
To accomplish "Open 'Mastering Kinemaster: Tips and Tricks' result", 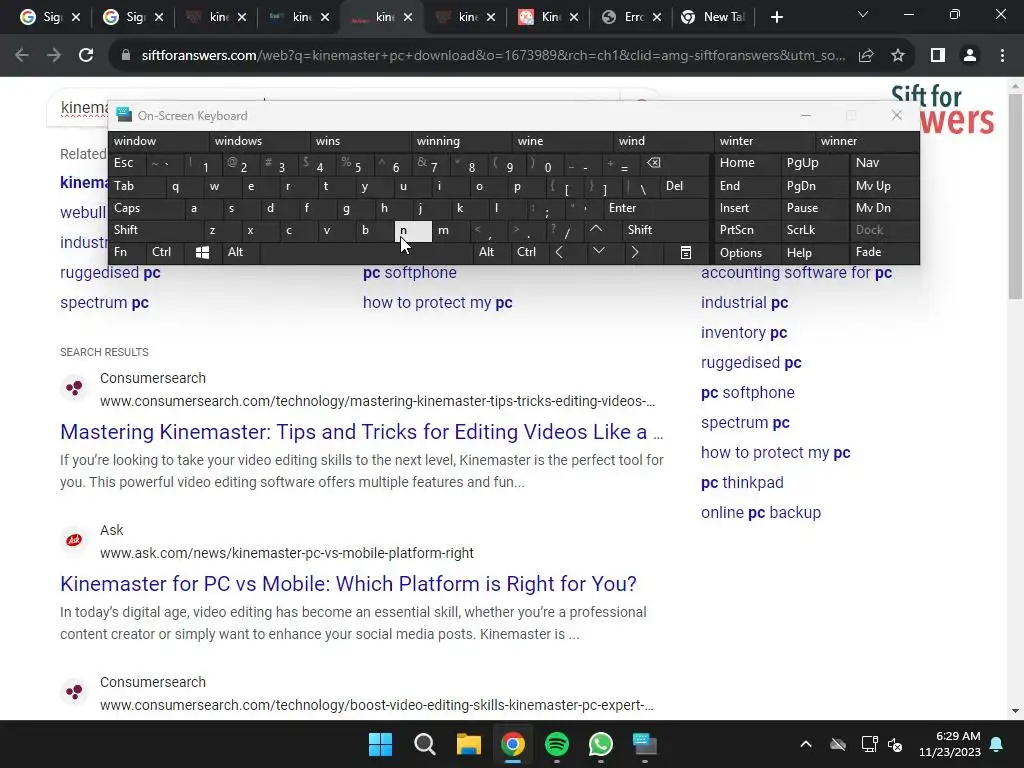I will coord(362,432).
